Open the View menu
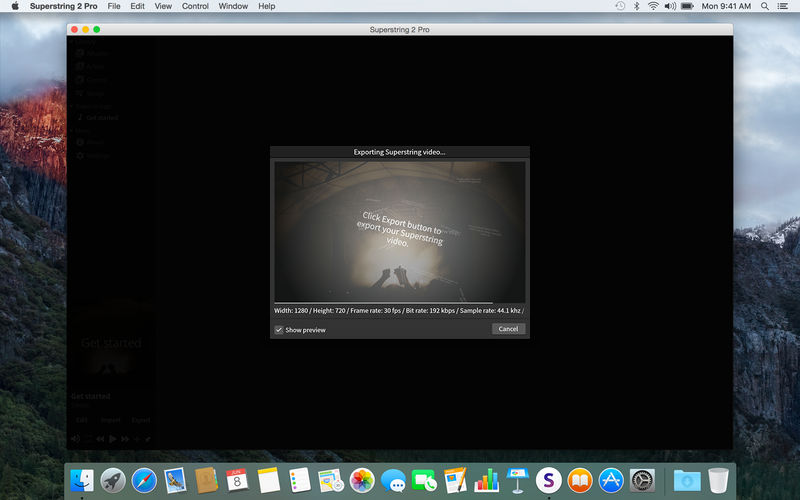Viewport: 800px width, 500px height. [x=163, y=6]
